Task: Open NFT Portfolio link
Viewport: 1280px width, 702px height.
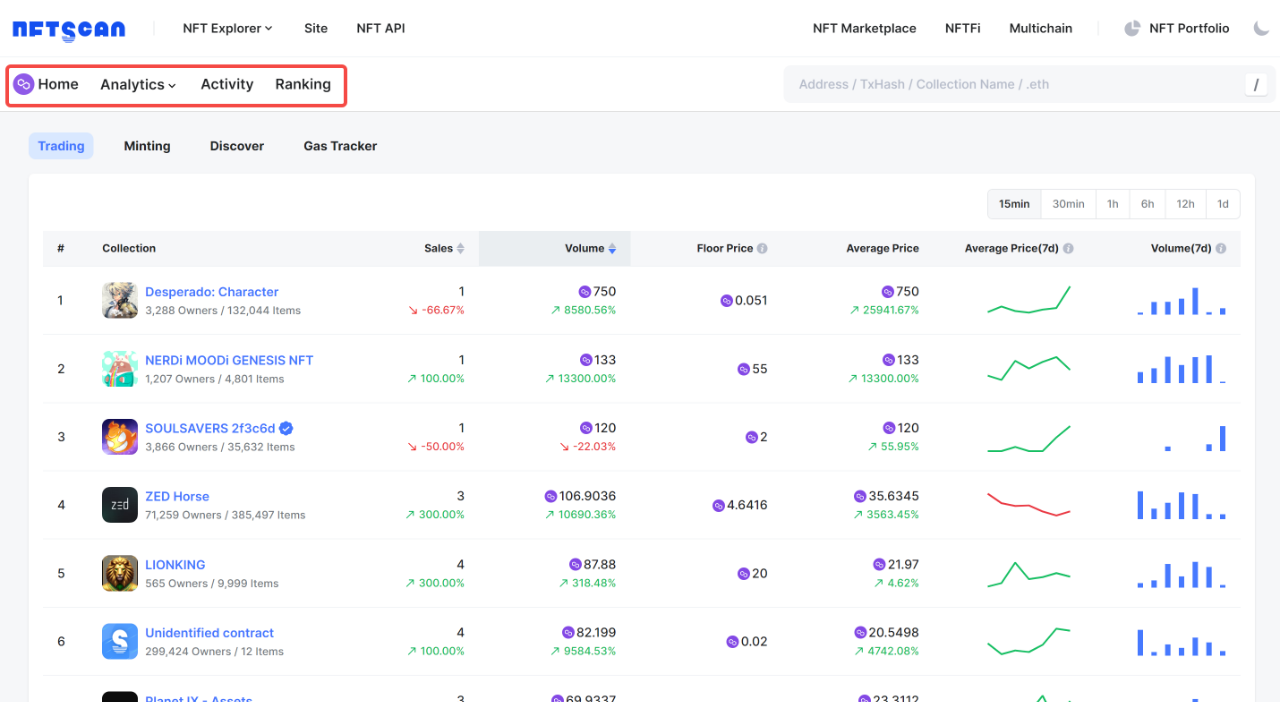Action: [x=1189, y=28]
